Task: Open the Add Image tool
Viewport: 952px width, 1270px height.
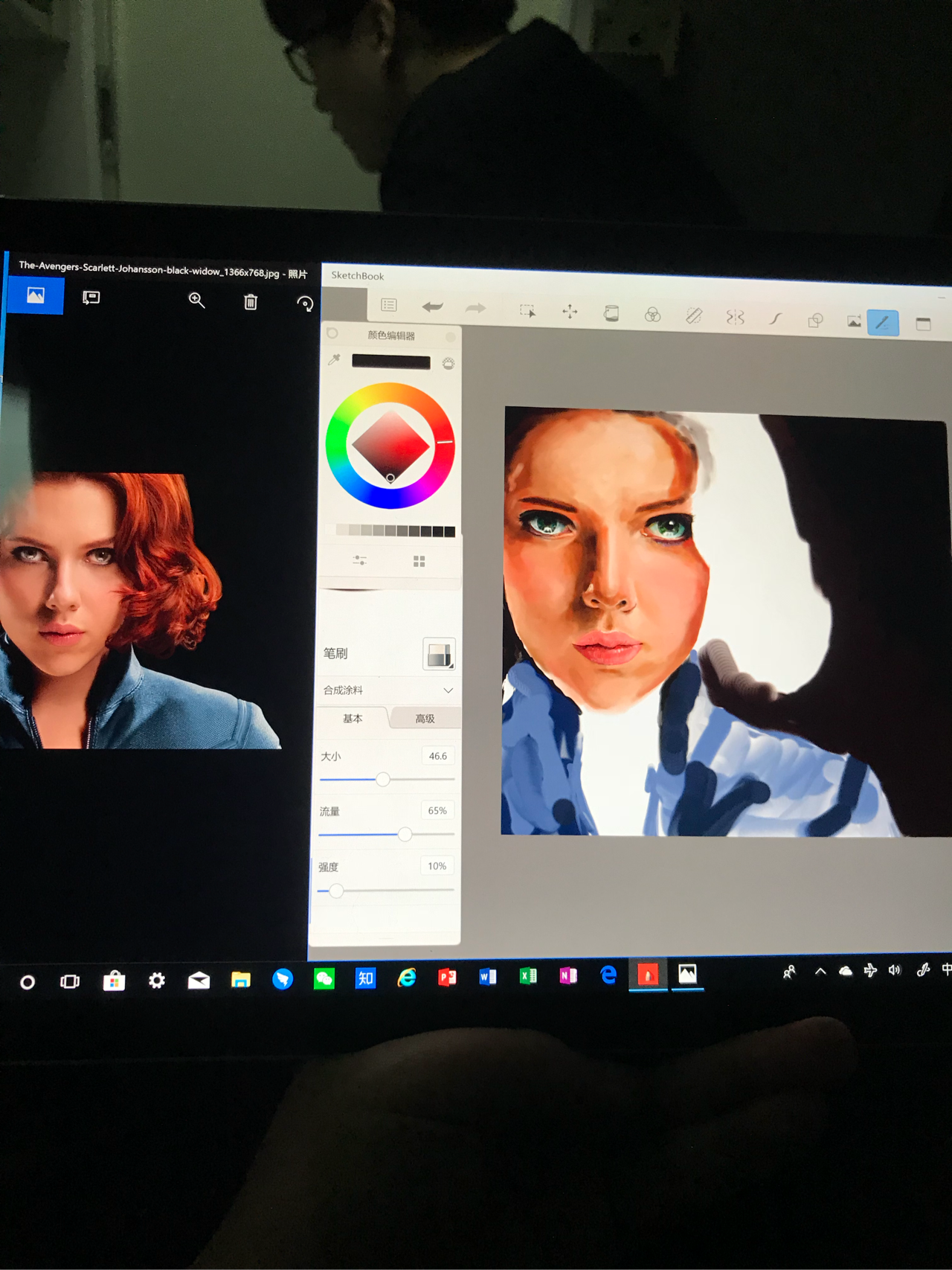Action: coord(854,321)
